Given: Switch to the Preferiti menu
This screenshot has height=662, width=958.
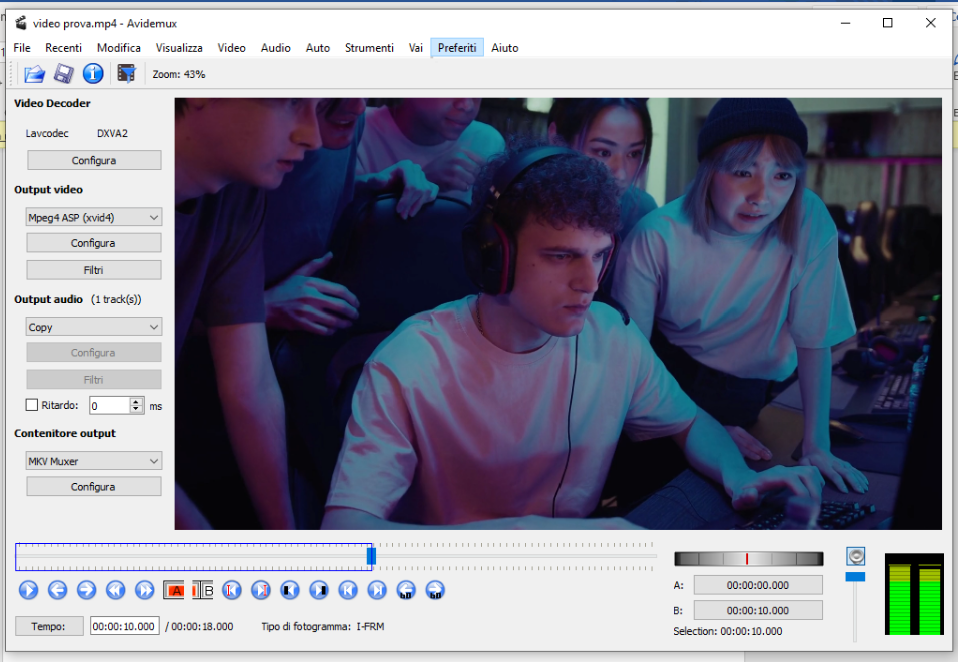Looking at the screenshot, I should point(457,47).
